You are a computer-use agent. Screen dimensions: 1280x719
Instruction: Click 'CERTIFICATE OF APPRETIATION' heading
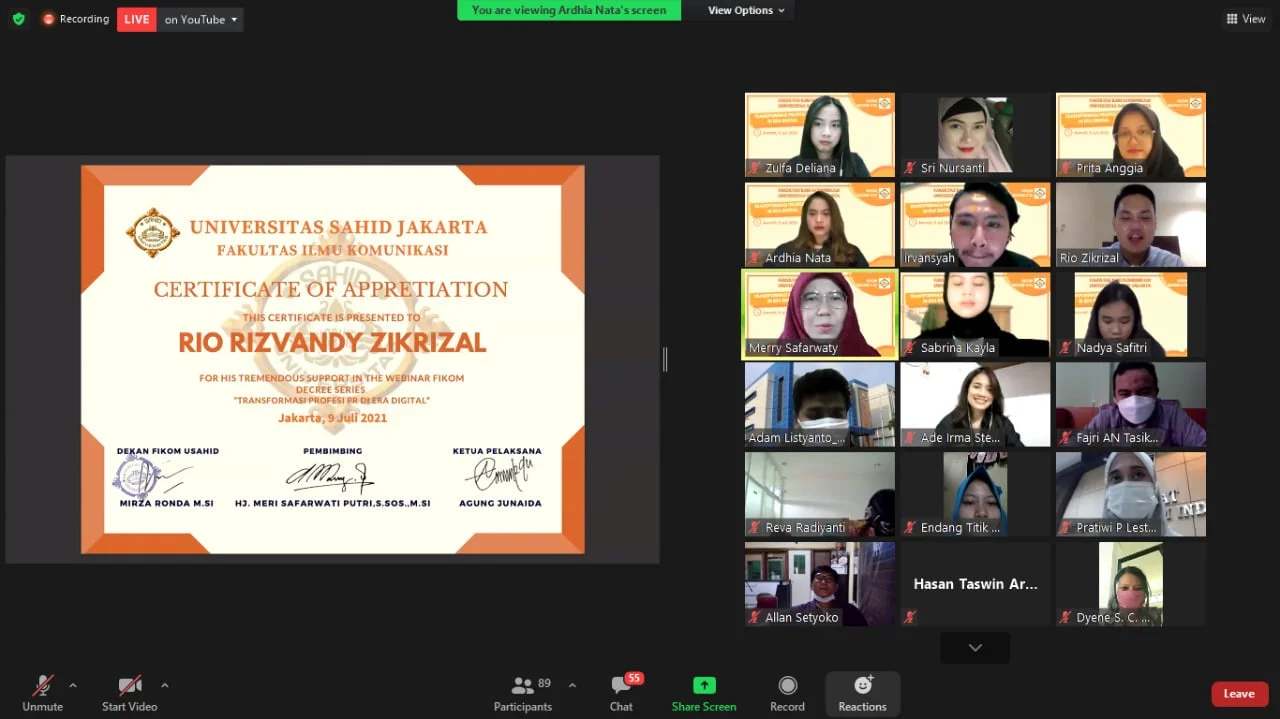(x=331, y=290)
